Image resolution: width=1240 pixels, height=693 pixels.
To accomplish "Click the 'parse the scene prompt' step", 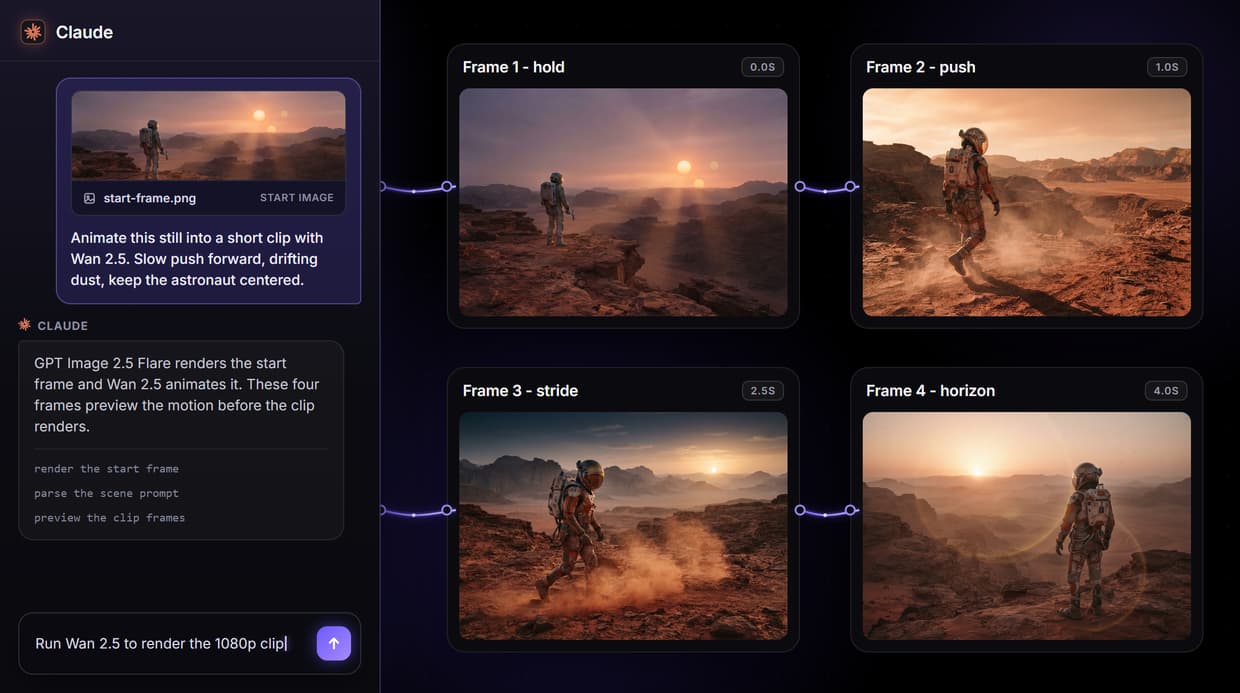I will pos(107,493).
